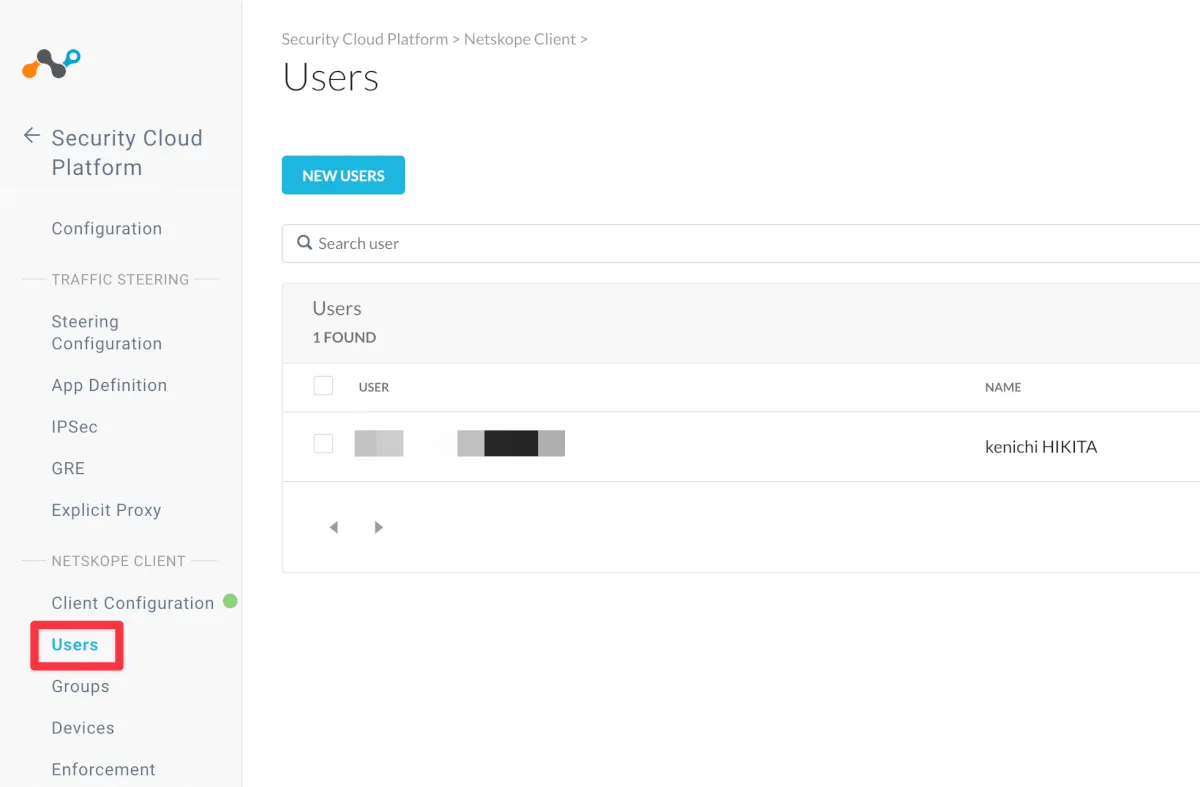Click Netskope Client breadcrumb link
Screen dimensions: 1200x787
click(x=519, y=39)
